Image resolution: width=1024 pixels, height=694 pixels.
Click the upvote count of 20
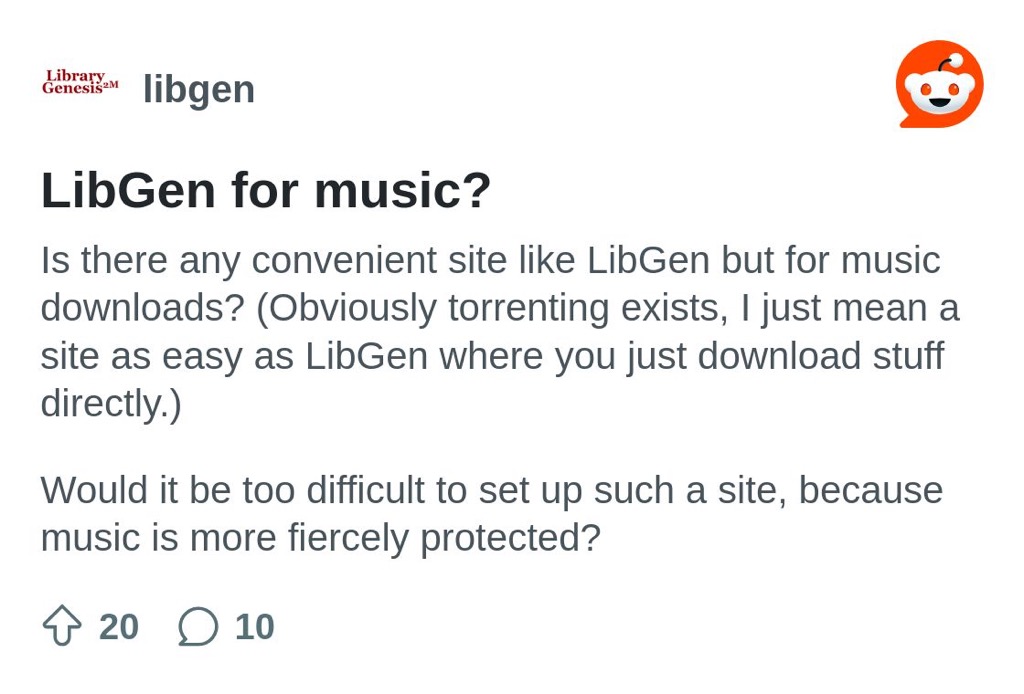point(119,627)
